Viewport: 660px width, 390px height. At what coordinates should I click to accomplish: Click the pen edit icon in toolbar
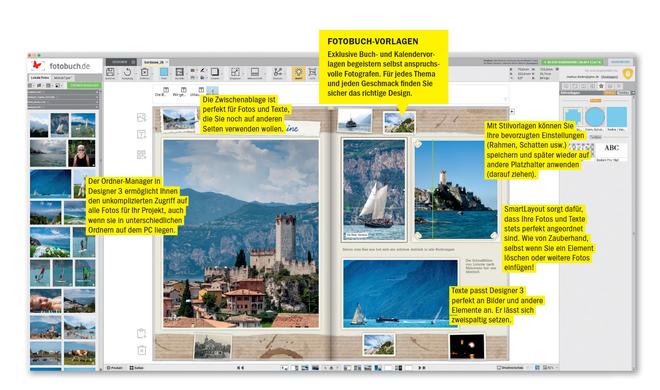[202, 70]
